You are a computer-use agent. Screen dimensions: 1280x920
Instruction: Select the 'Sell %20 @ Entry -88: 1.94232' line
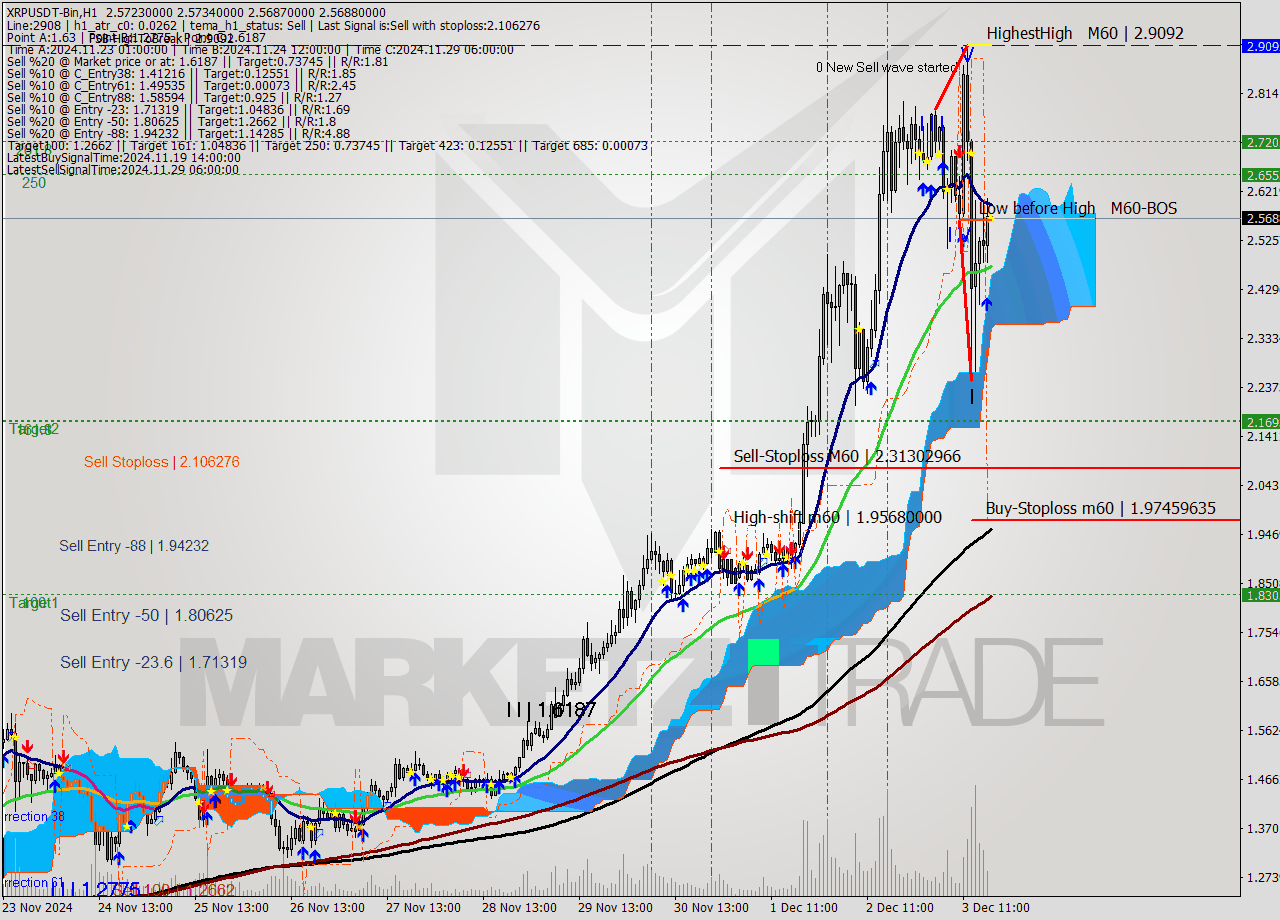point(178,133)
